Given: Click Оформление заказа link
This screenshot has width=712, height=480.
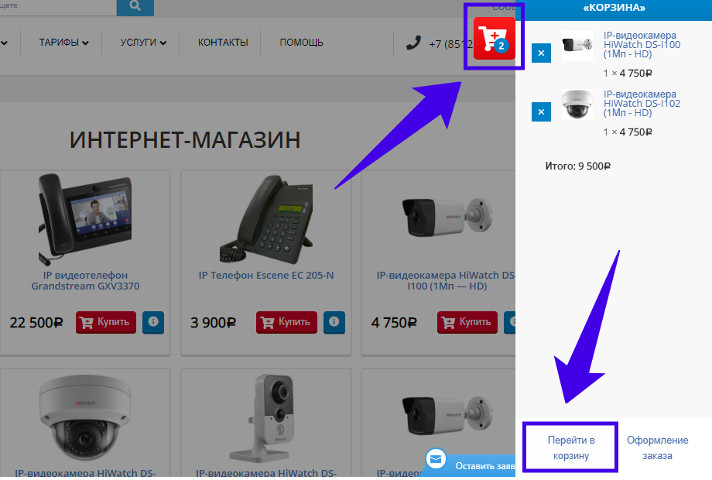Looking at the screenshot, I should [x=657, y=448].
